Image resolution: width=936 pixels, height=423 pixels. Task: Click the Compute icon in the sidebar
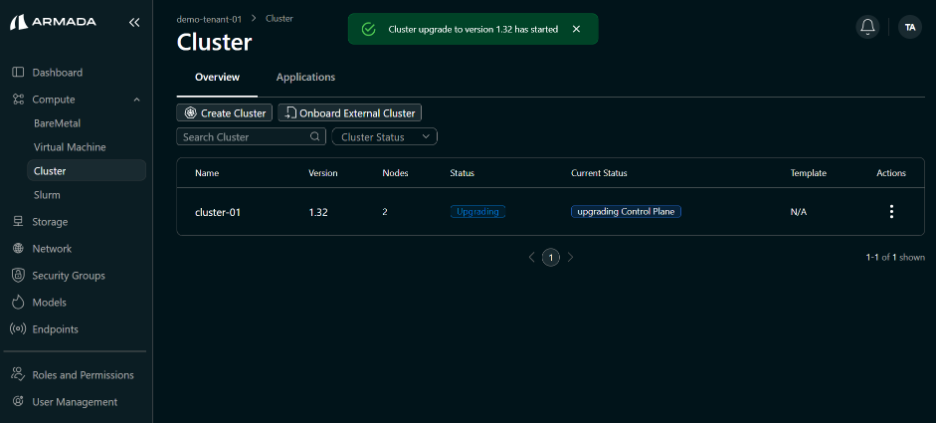[x=18, y=99]
